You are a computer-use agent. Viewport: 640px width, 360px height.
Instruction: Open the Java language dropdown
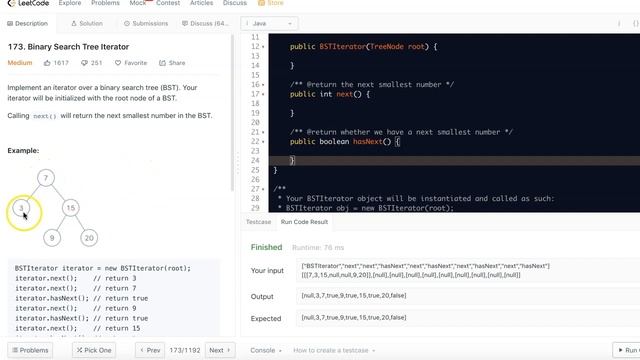click(x=269, y=24)
